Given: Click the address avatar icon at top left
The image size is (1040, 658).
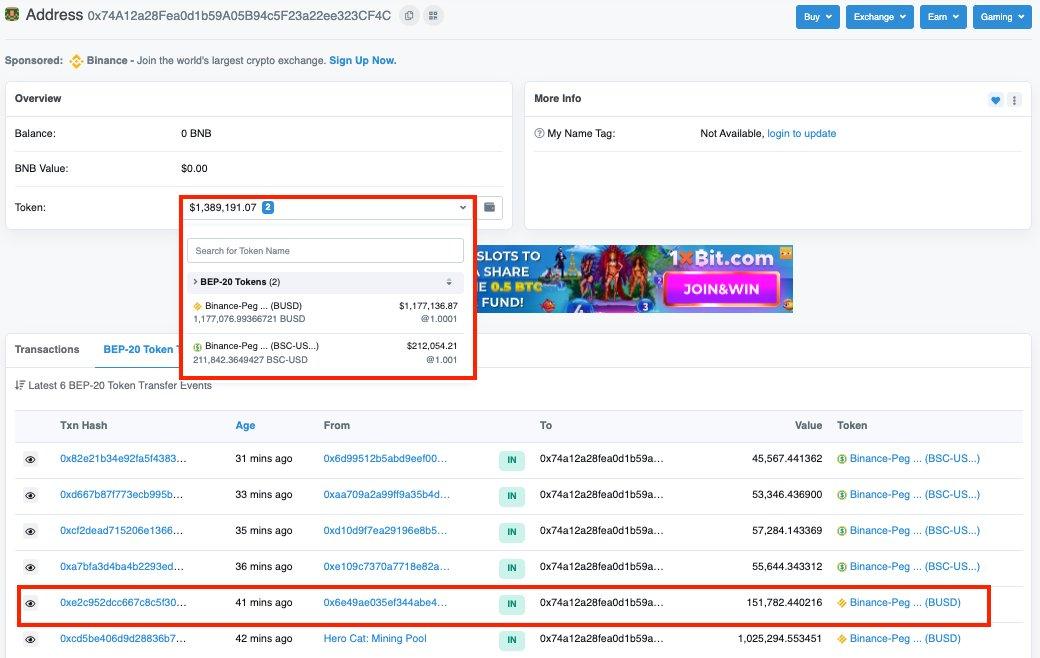Looking at the screenshot, I should 12,15.
